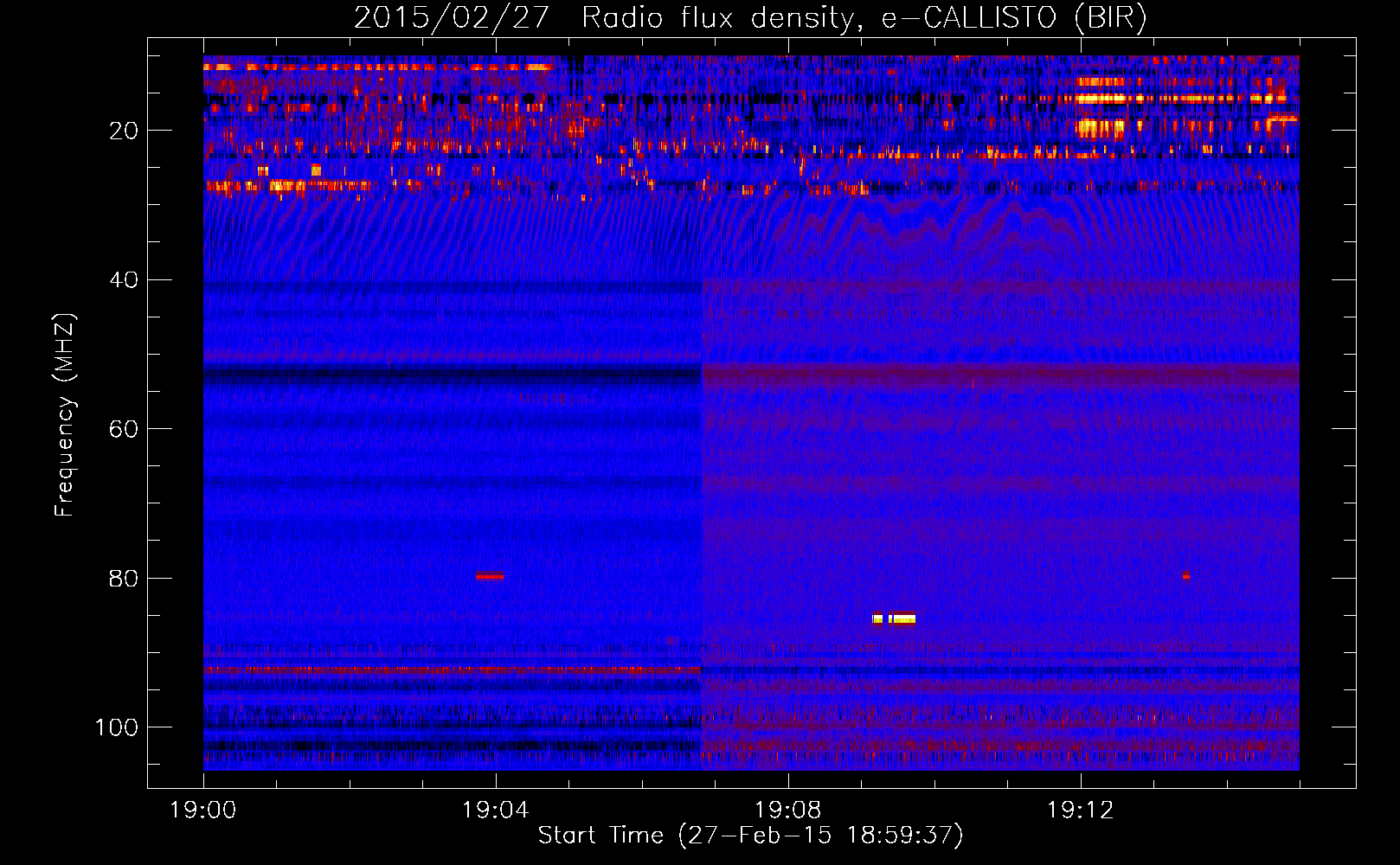Click the 'Start Time (27-Feb-15 18:59:37)' axis label
The width and height of the screenshot is (1400, 865).
[750, 836]
